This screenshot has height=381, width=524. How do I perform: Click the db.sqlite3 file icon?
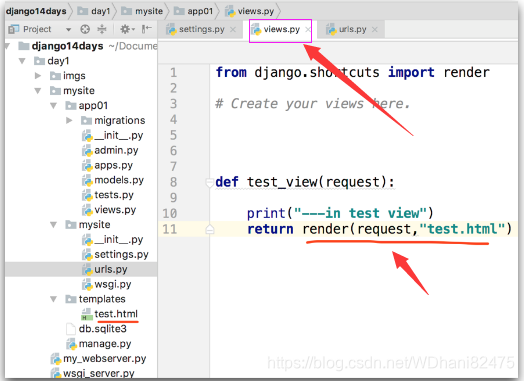point(71,329)
